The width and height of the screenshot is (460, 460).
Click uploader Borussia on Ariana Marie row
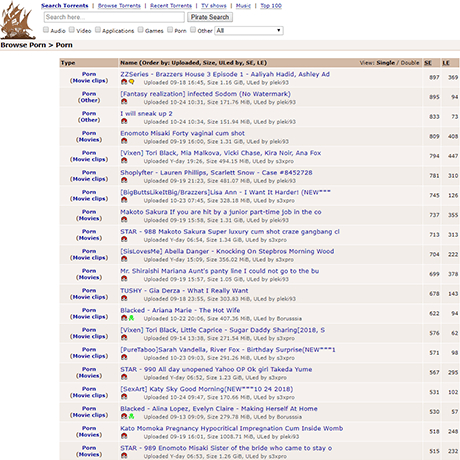click(x=289, y=318)
